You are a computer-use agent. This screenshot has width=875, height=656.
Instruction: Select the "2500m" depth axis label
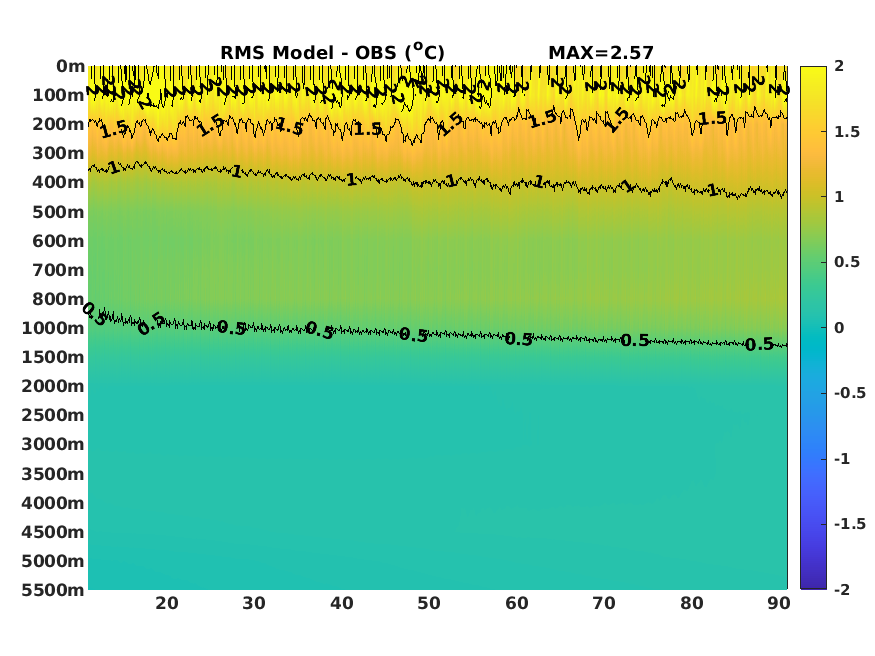click(53, 415)
